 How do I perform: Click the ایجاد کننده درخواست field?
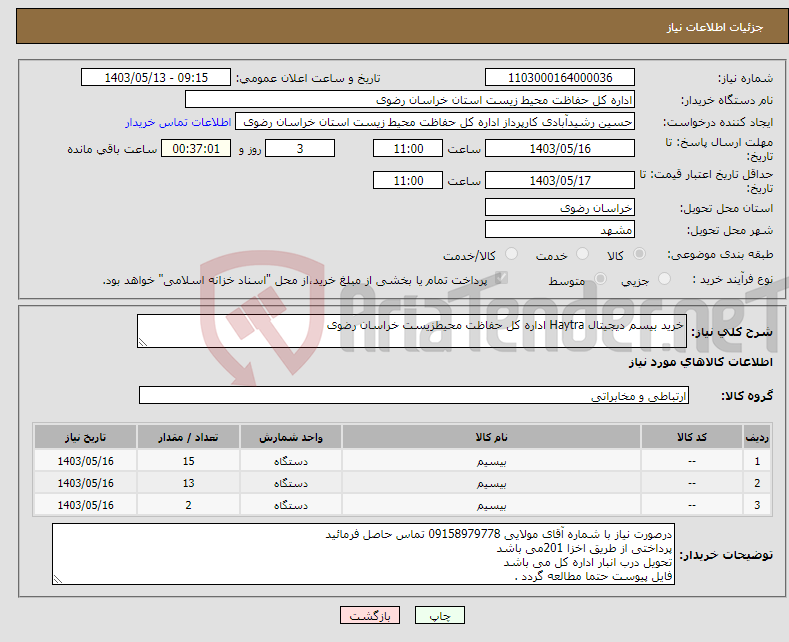click(435, 122)
